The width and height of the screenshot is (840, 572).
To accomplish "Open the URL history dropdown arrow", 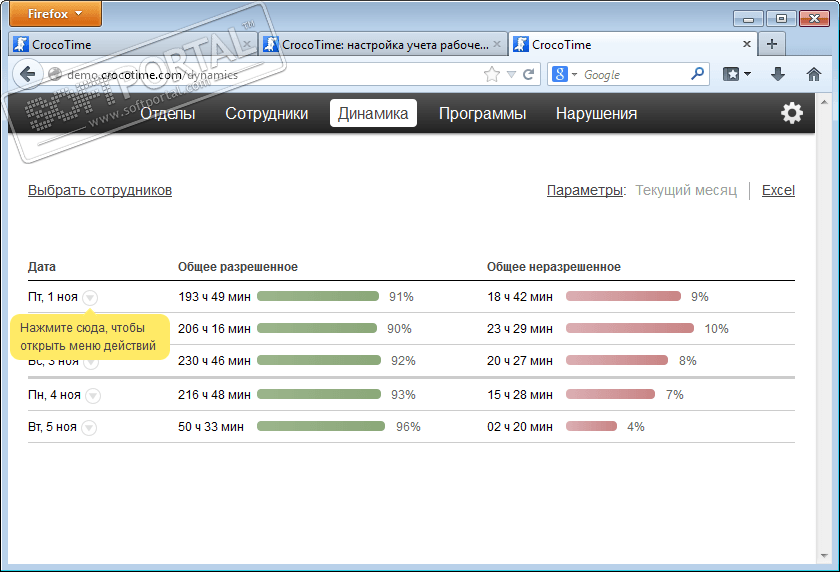I will 511,74.
